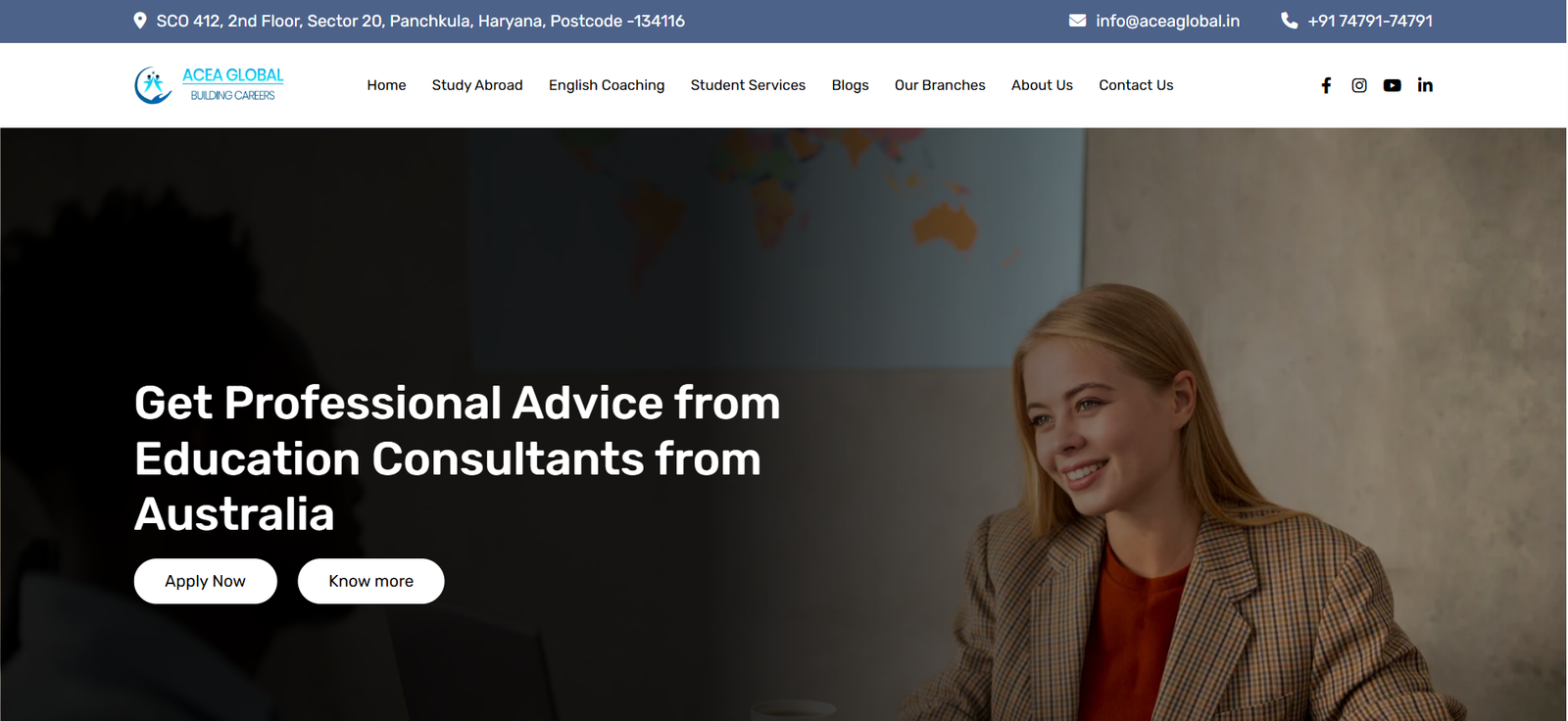Open the Facebook social icon
The image size is (1568, 721).
click(1326, 85)
